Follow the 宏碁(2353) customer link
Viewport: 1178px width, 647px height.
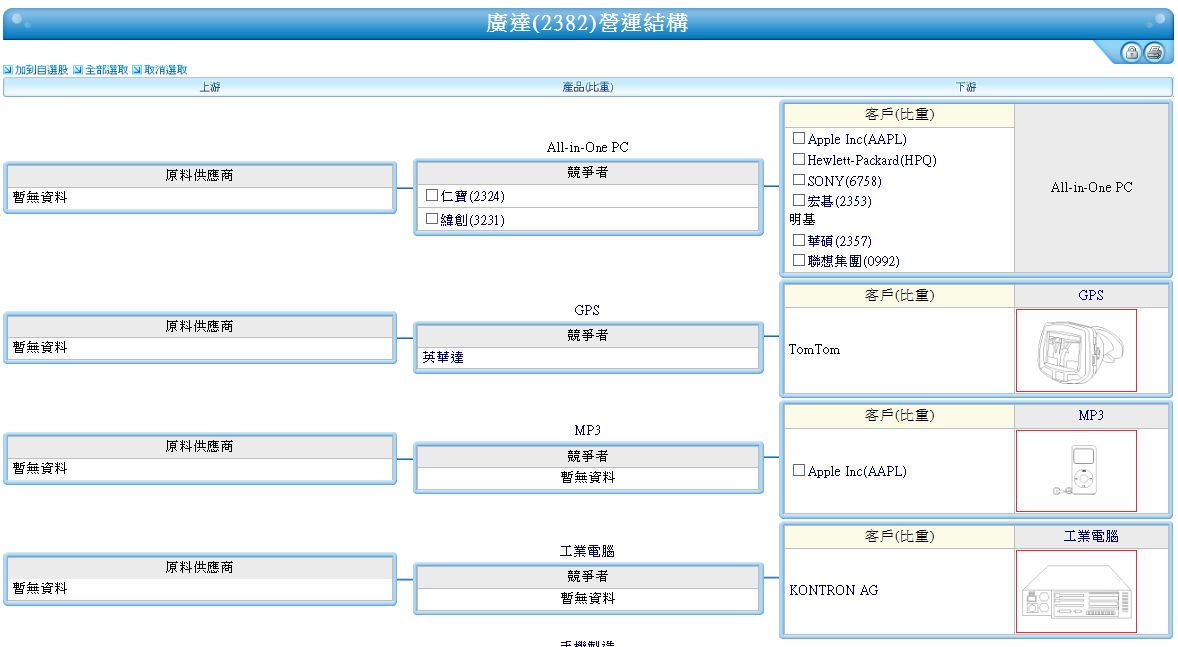pos(839,201)
